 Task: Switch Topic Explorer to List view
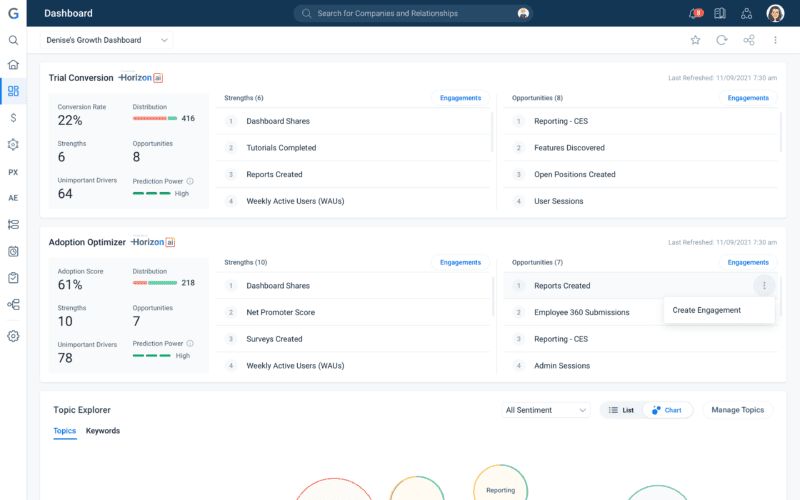coord(621,410)
